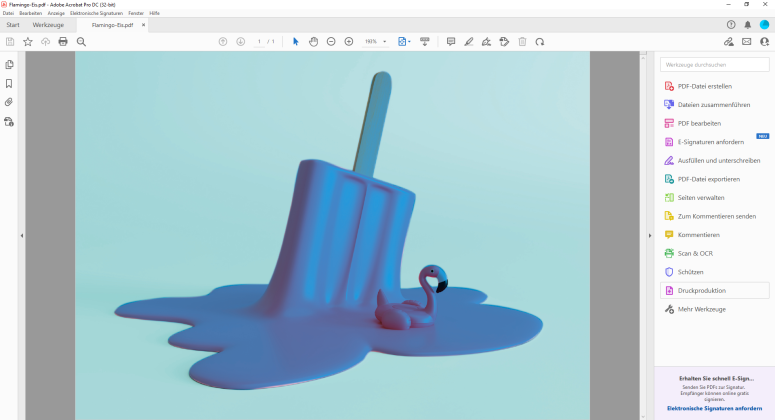Open the Bearbeiten menu
The image size is (775, 420).
click(x=31, y=13)
